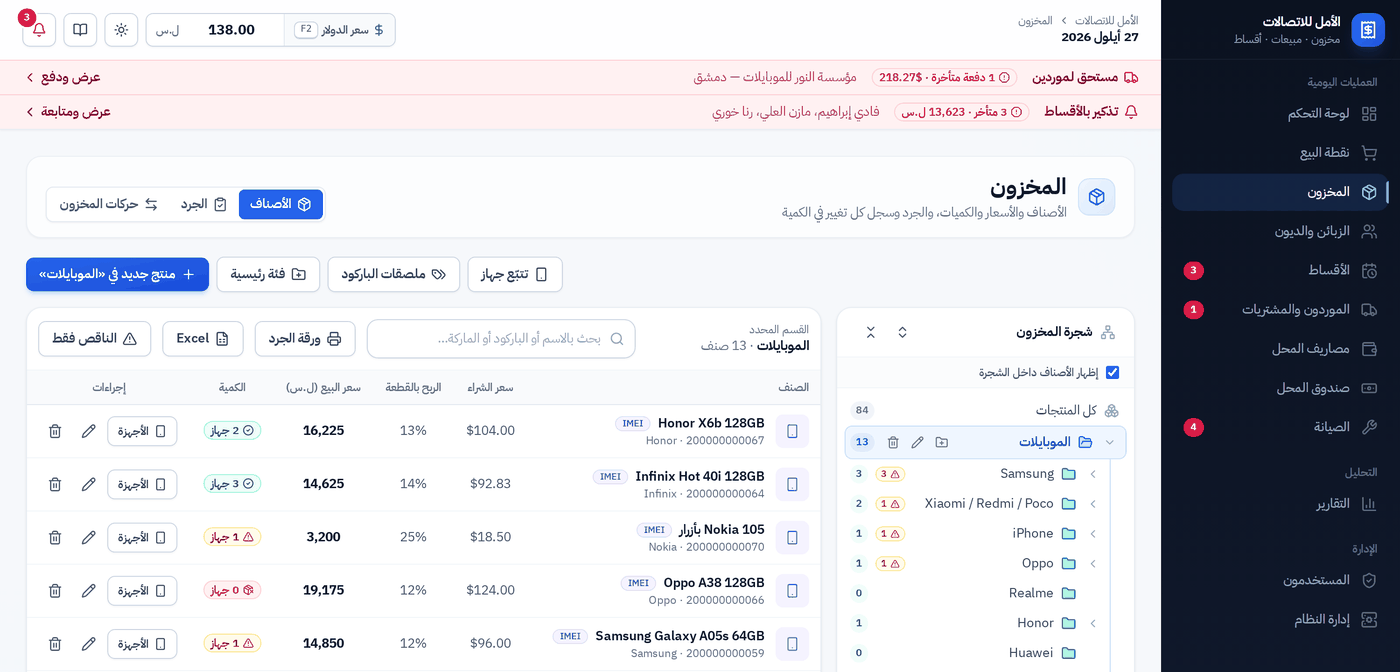Add subfolder to الموبايلات category

pyautogui.click(x=941, y=442)
